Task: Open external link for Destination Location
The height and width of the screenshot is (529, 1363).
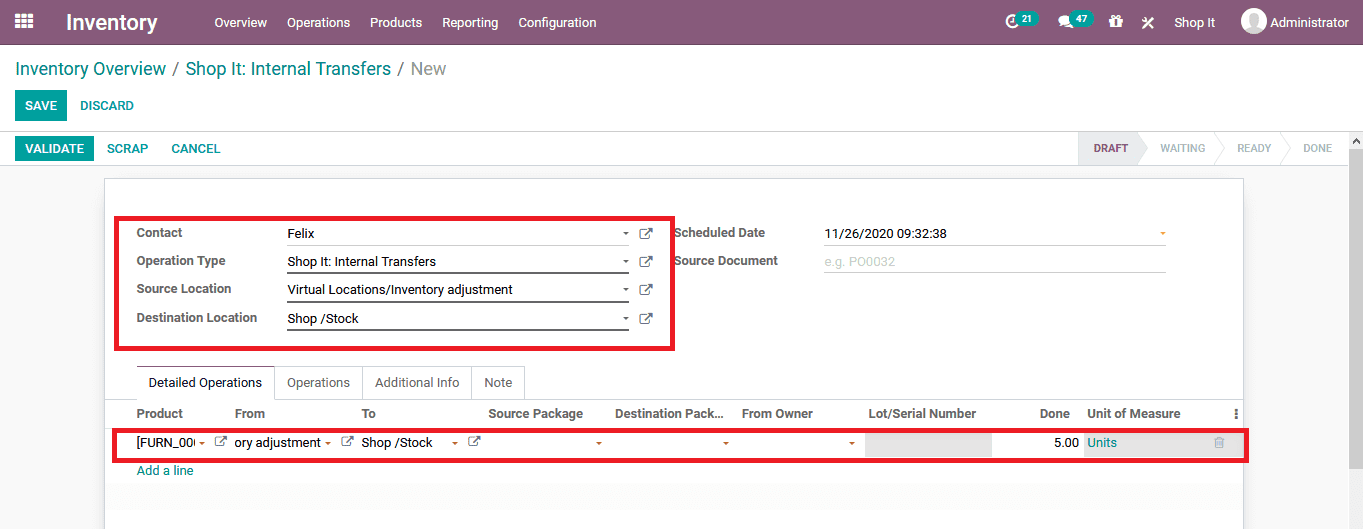Action: coord(646,319)
